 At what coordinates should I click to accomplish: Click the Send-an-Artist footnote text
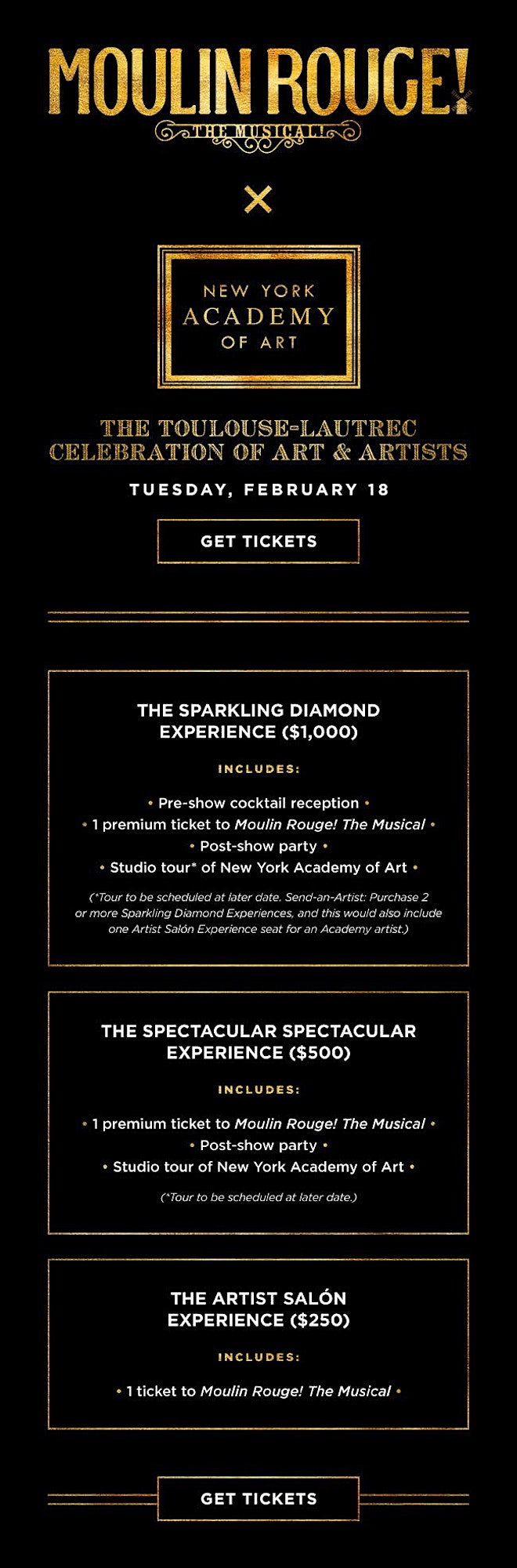(x=258, y=913)
